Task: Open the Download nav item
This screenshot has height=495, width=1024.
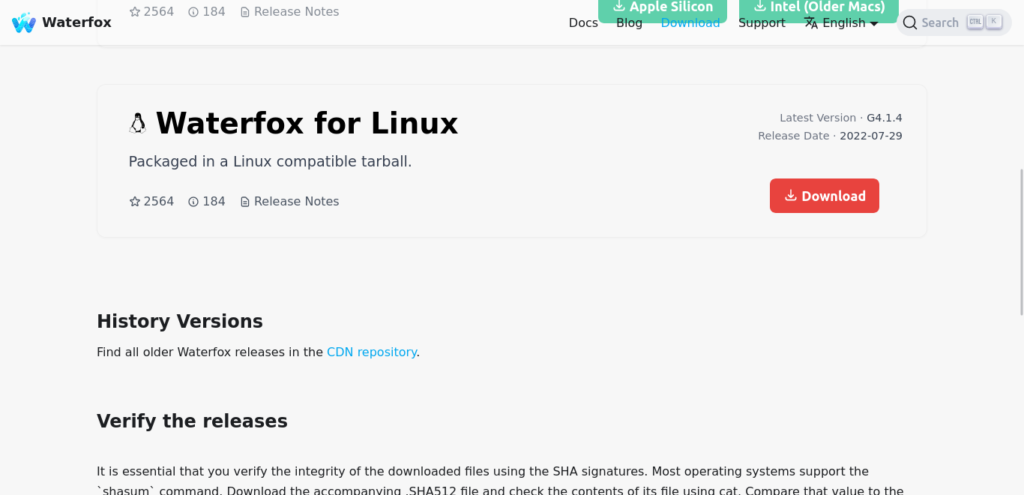Action: [690, 23]
